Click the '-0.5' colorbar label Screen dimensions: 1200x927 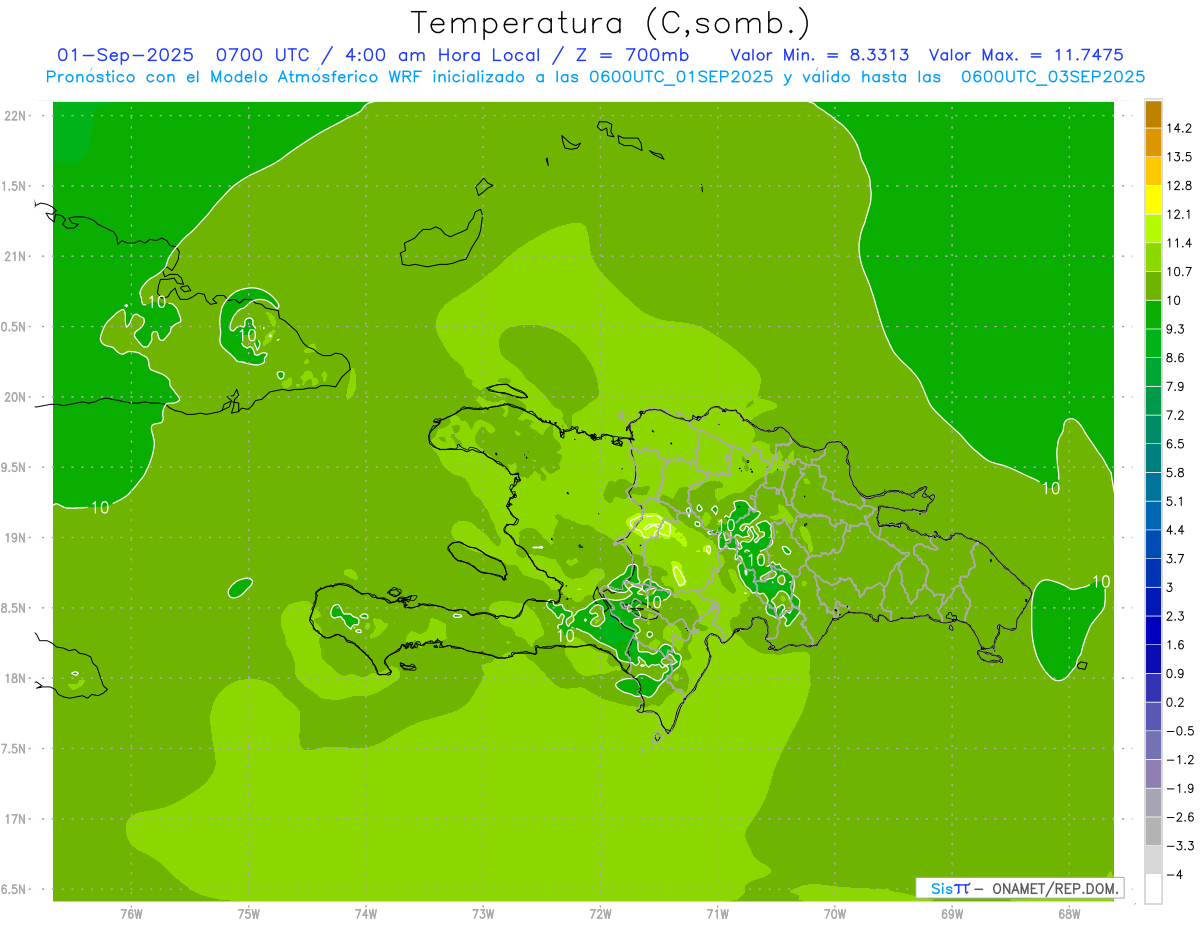pos(1180,731)
